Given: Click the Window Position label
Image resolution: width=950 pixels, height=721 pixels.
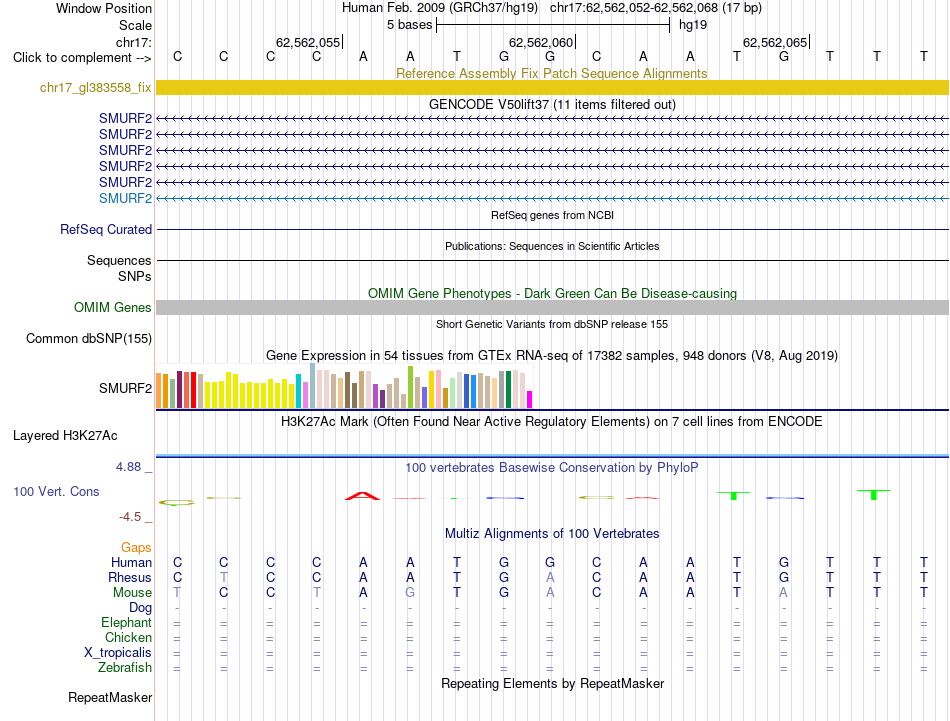Looking at the screenshot, I should [104, 8].
